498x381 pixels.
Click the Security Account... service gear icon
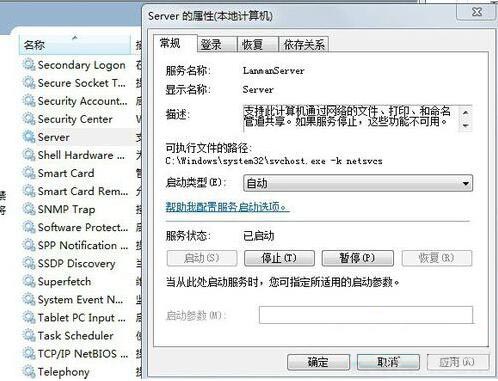coord(29,101)
